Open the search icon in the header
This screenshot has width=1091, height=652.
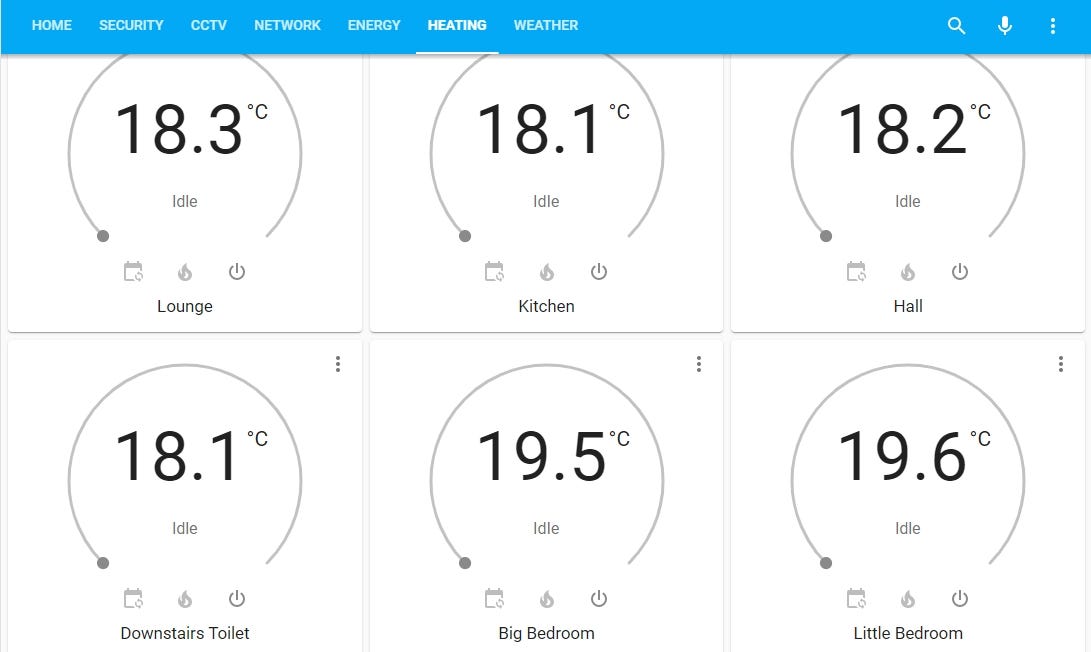(x=956, y=26)
